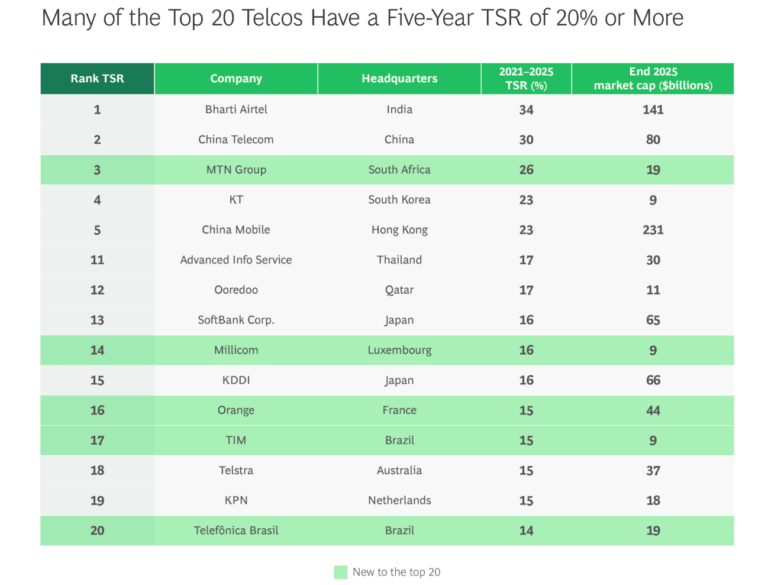Image resolution: width=768 pixels, height=585 pixels.
Task: Select the Bharti Airtel company cell
Action: click(x=236, y=110)
